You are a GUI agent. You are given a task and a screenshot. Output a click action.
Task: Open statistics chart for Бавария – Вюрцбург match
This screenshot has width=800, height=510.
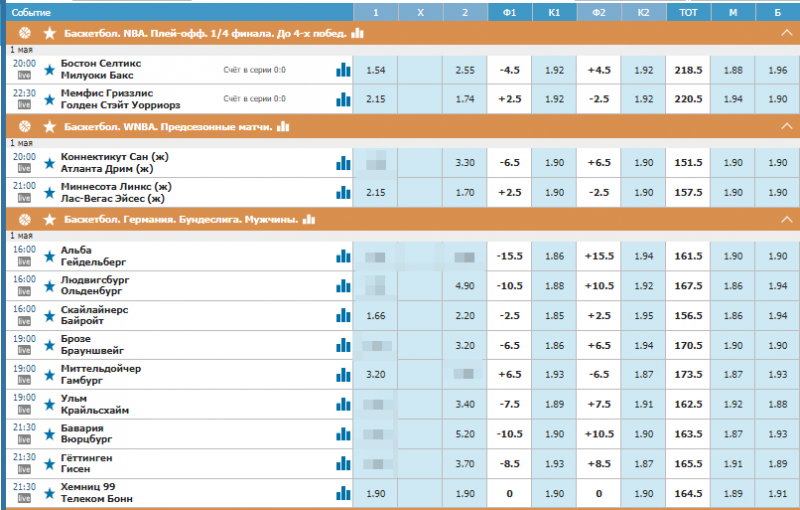pyautogui.click(x=343, y=435)
